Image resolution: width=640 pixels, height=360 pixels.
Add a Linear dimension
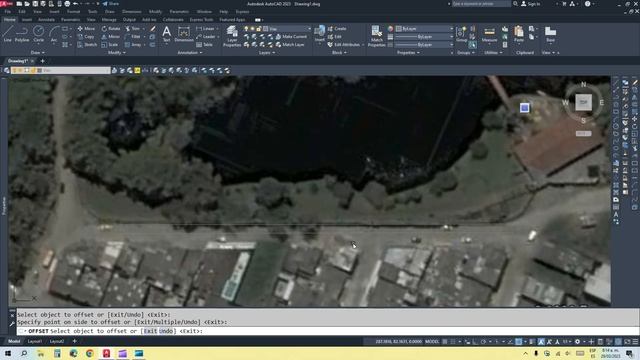205,29
